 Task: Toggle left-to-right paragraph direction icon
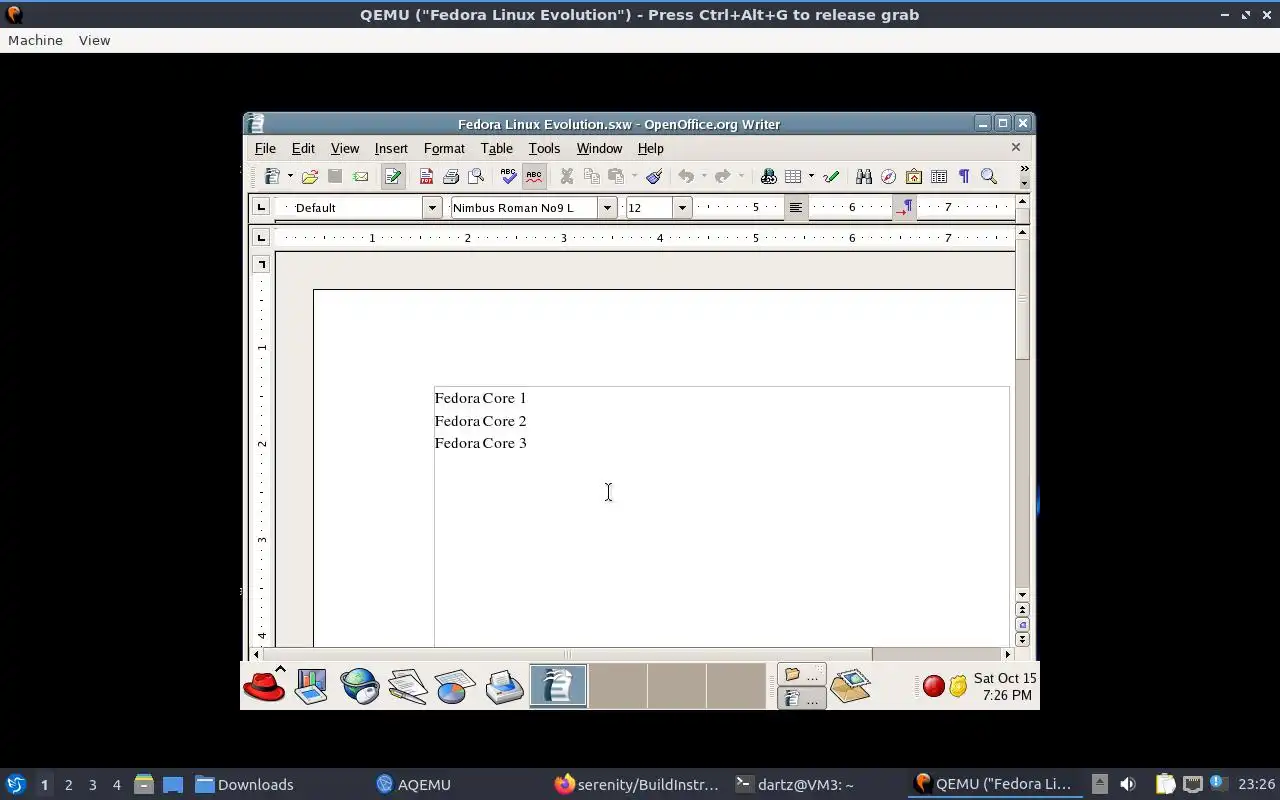pyautogui.click(x=904, y=208)
